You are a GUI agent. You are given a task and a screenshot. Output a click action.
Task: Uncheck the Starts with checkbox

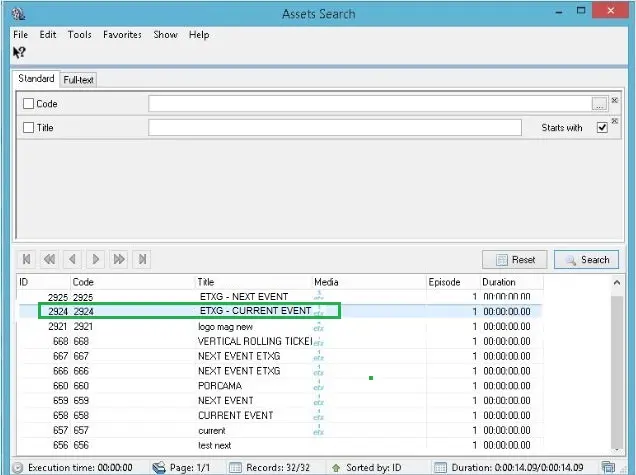pos(602,128)
